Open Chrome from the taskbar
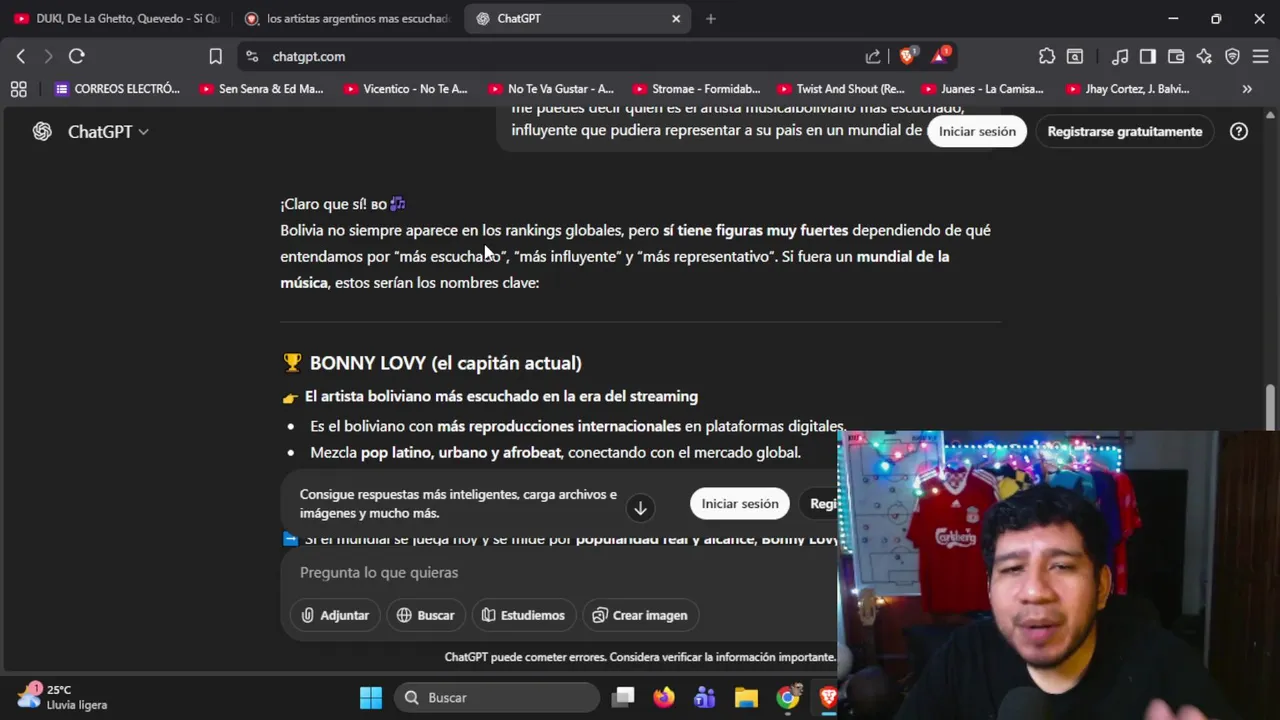1280x720 pixels. pos(788,697)
